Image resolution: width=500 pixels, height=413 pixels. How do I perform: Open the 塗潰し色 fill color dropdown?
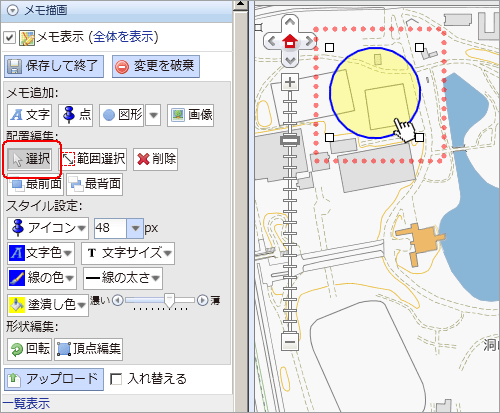tap(48, 305)
